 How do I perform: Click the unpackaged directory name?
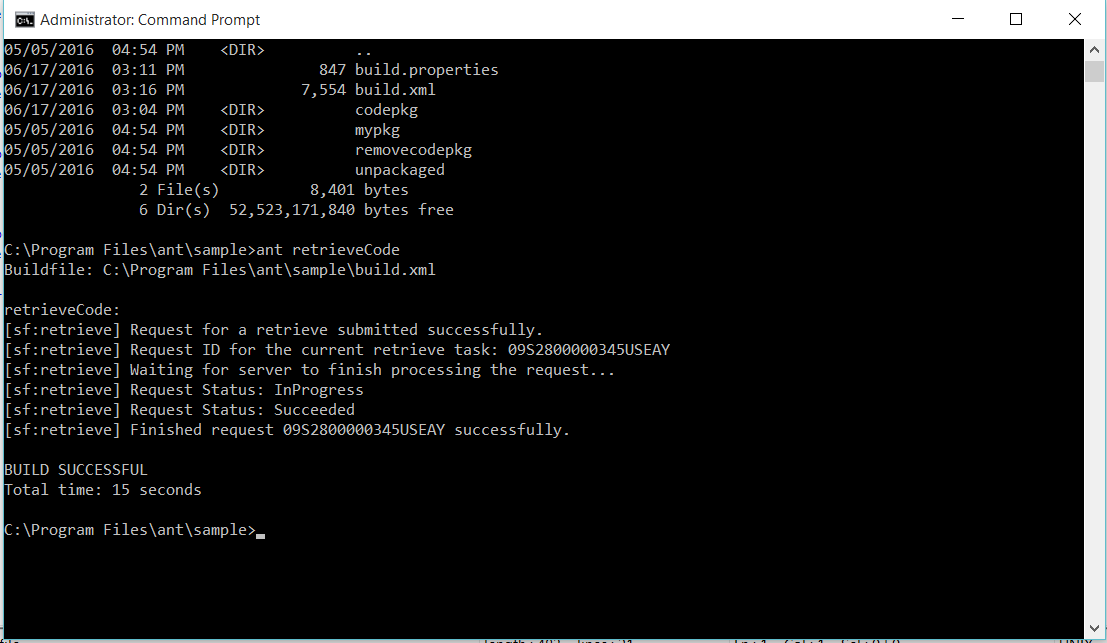(x=399, y=170)
